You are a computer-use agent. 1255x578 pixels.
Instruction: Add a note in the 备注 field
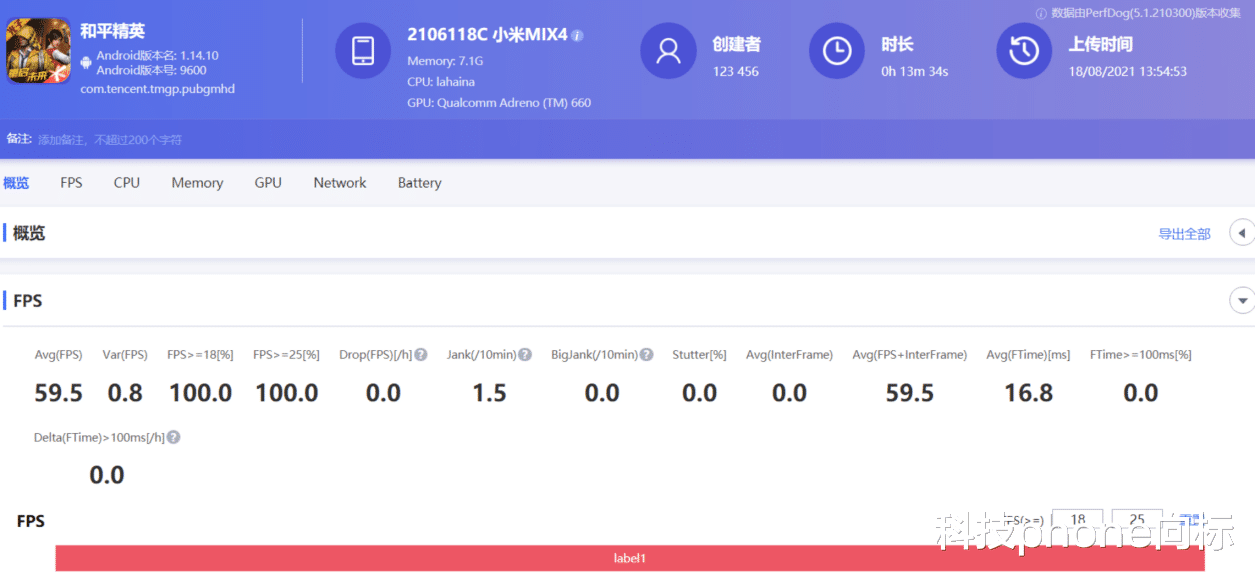pos(110,140)
